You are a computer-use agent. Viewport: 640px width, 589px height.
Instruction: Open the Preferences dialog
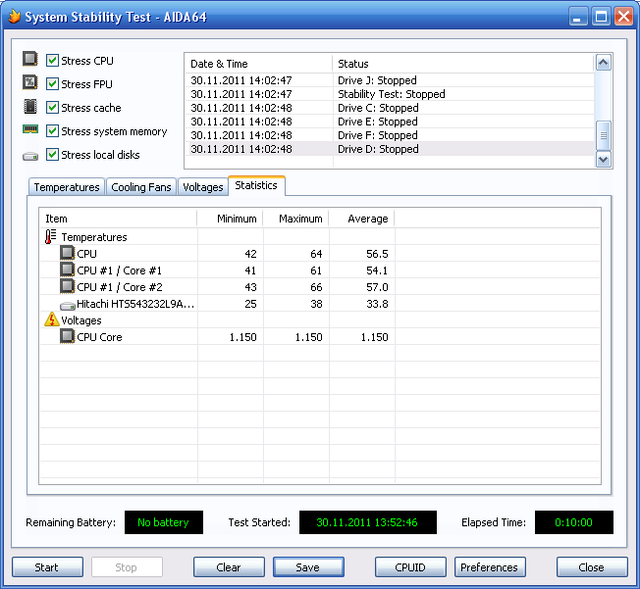490,567
